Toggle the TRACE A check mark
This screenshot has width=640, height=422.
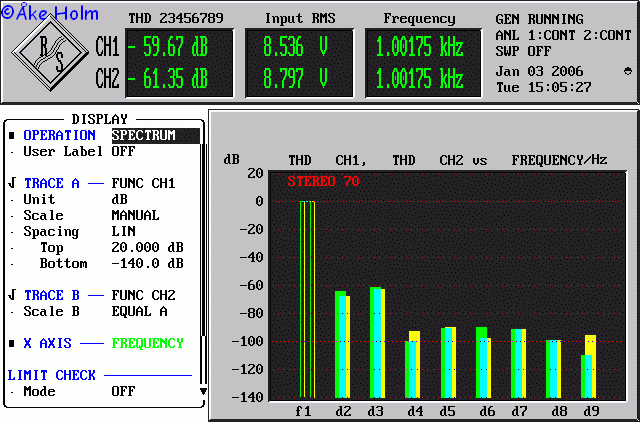click(11, 183)
